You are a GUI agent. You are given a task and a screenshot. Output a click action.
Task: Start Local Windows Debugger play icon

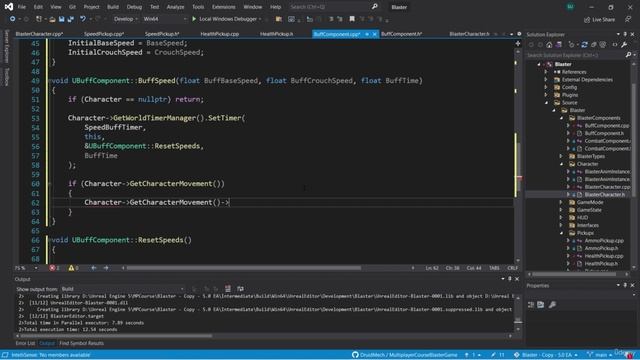194,19
